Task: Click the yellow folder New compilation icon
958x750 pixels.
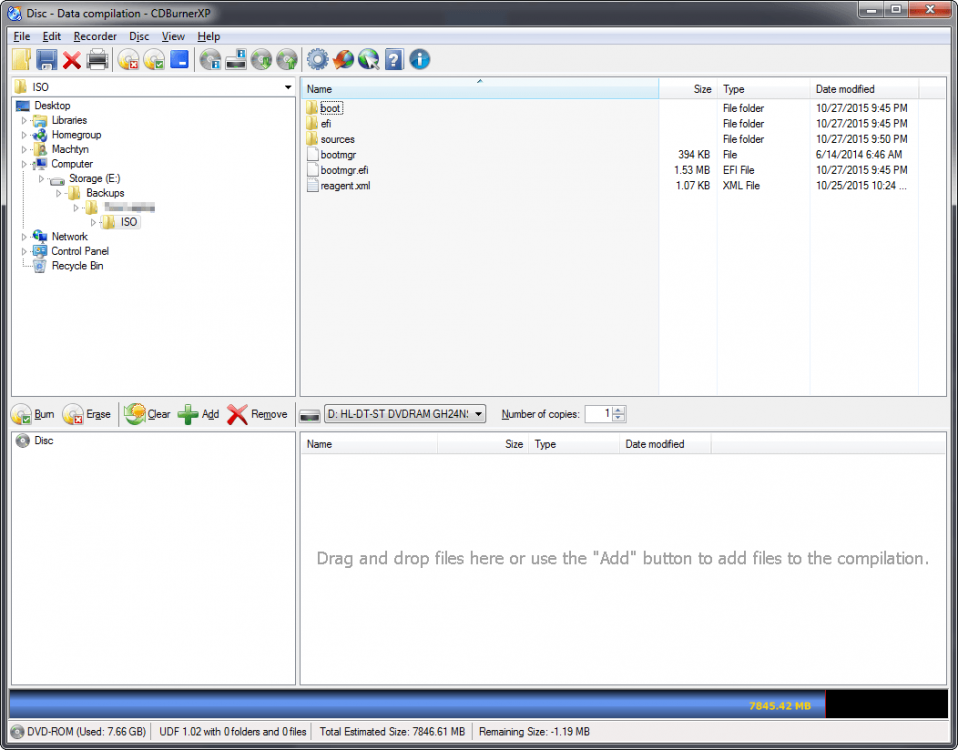Action: click(x=21, y=60)
